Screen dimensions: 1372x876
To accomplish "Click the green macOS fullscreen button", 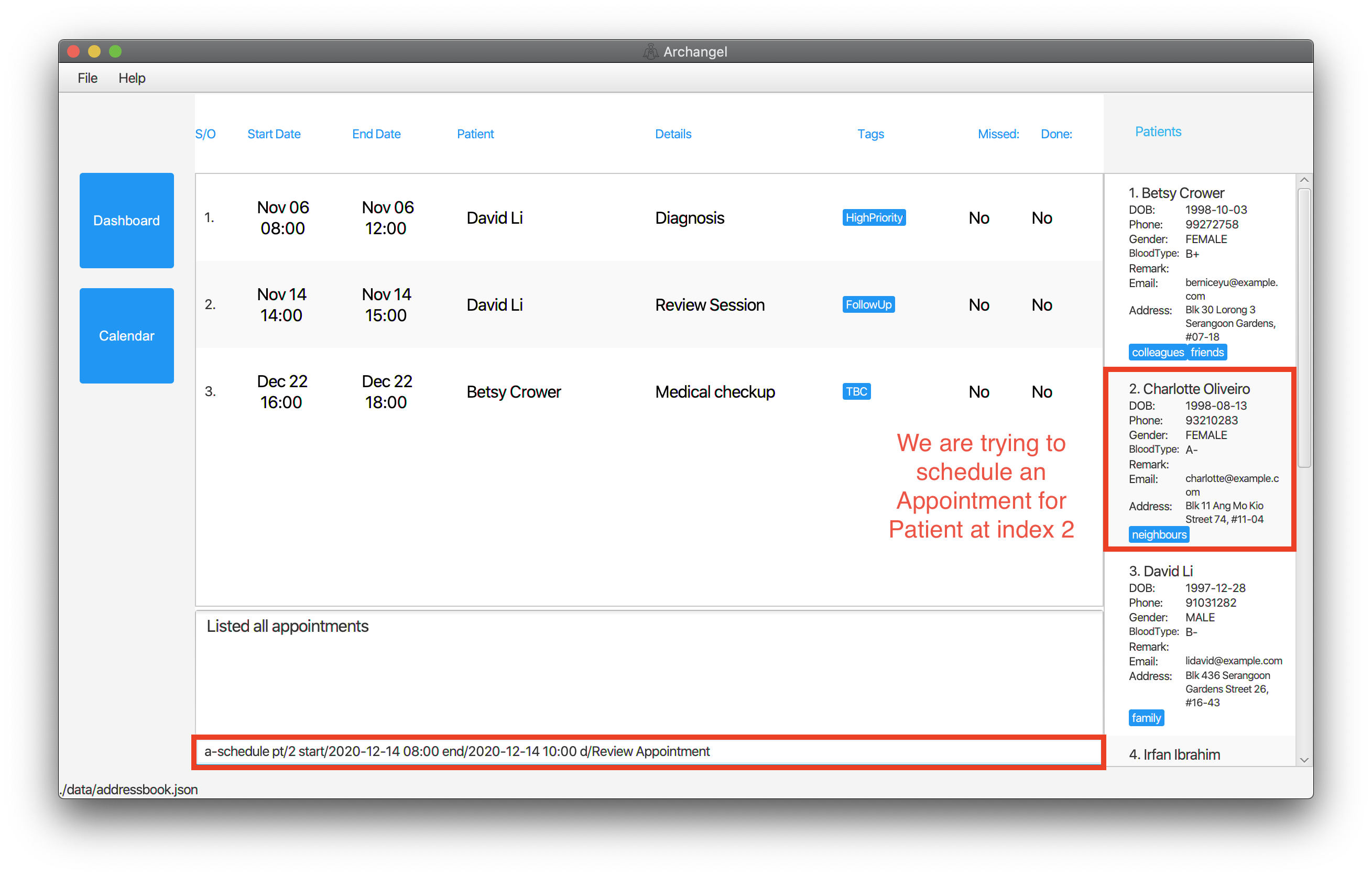I will pyautogui.click(x=115, y=52).
